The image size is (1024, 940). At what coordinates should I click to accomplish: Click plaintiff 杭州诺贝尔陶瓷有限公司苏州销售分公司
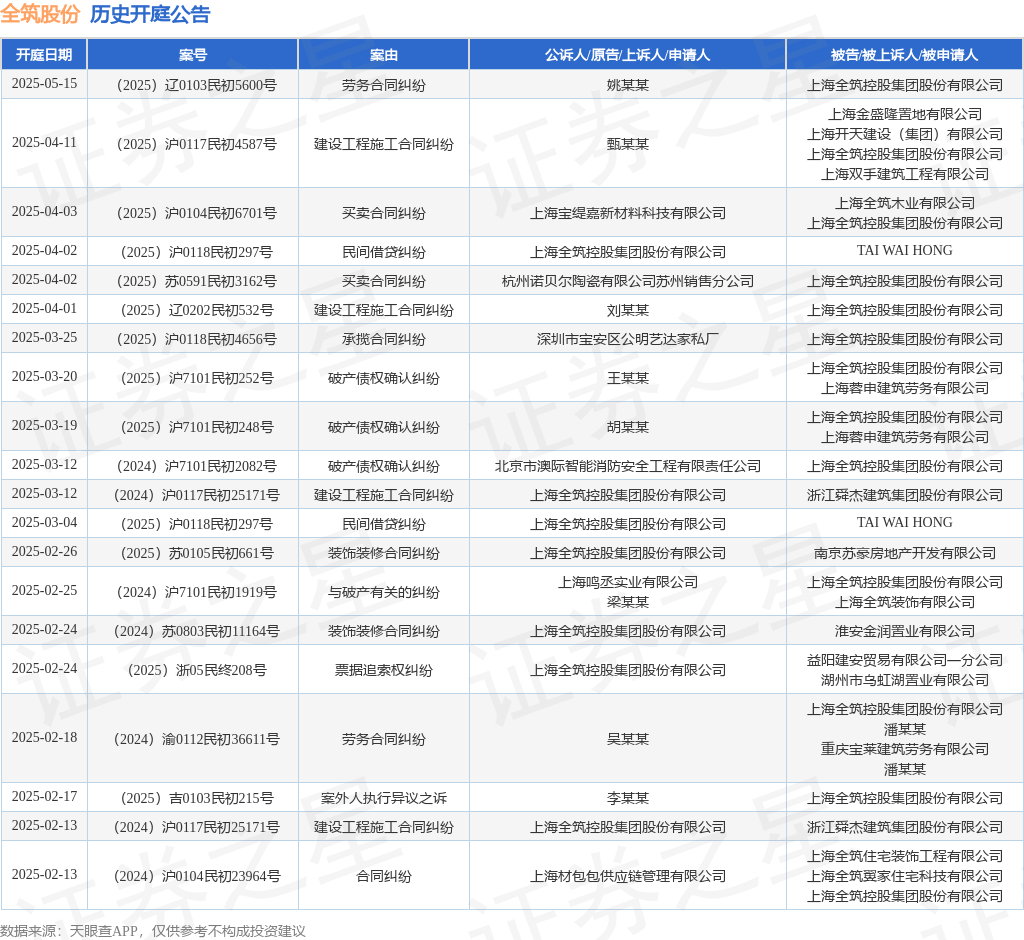(628, 281)
